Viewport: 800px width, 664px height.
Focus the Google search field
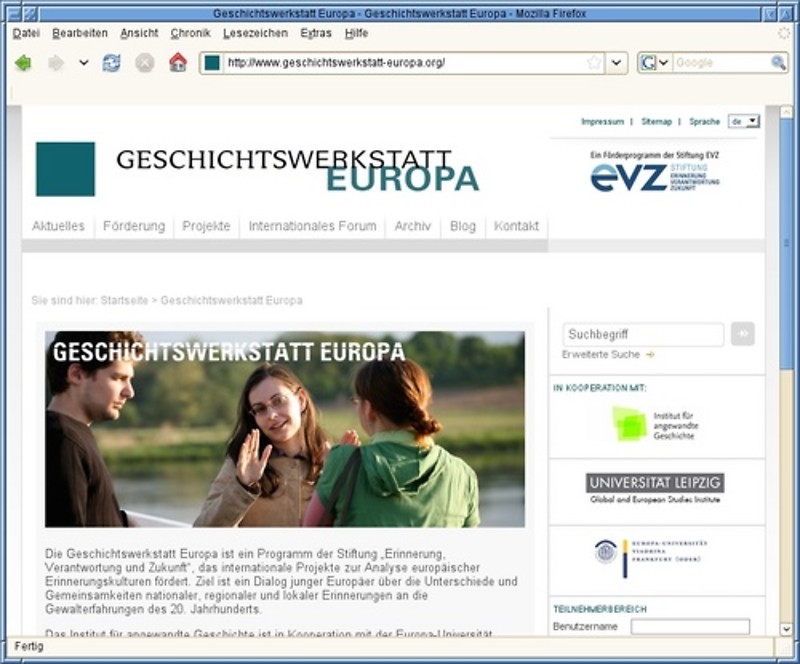pos(720,63)
